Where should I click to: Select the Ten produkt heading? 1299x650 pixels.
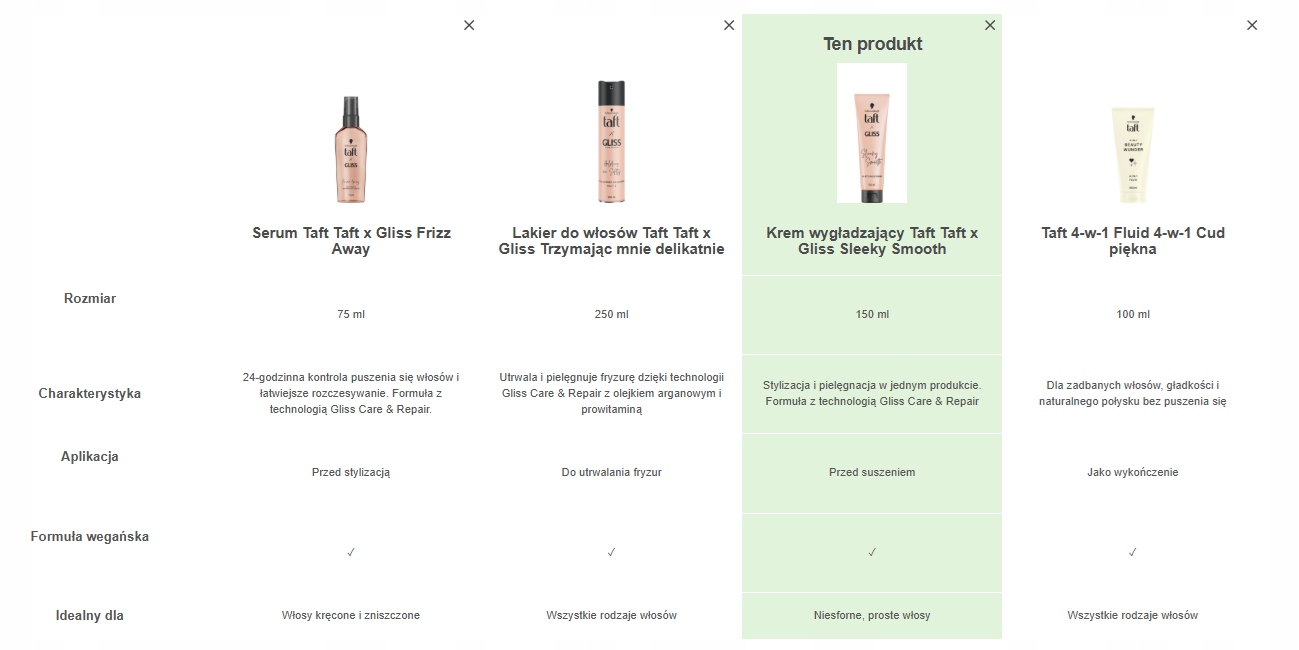pos(872,44)
